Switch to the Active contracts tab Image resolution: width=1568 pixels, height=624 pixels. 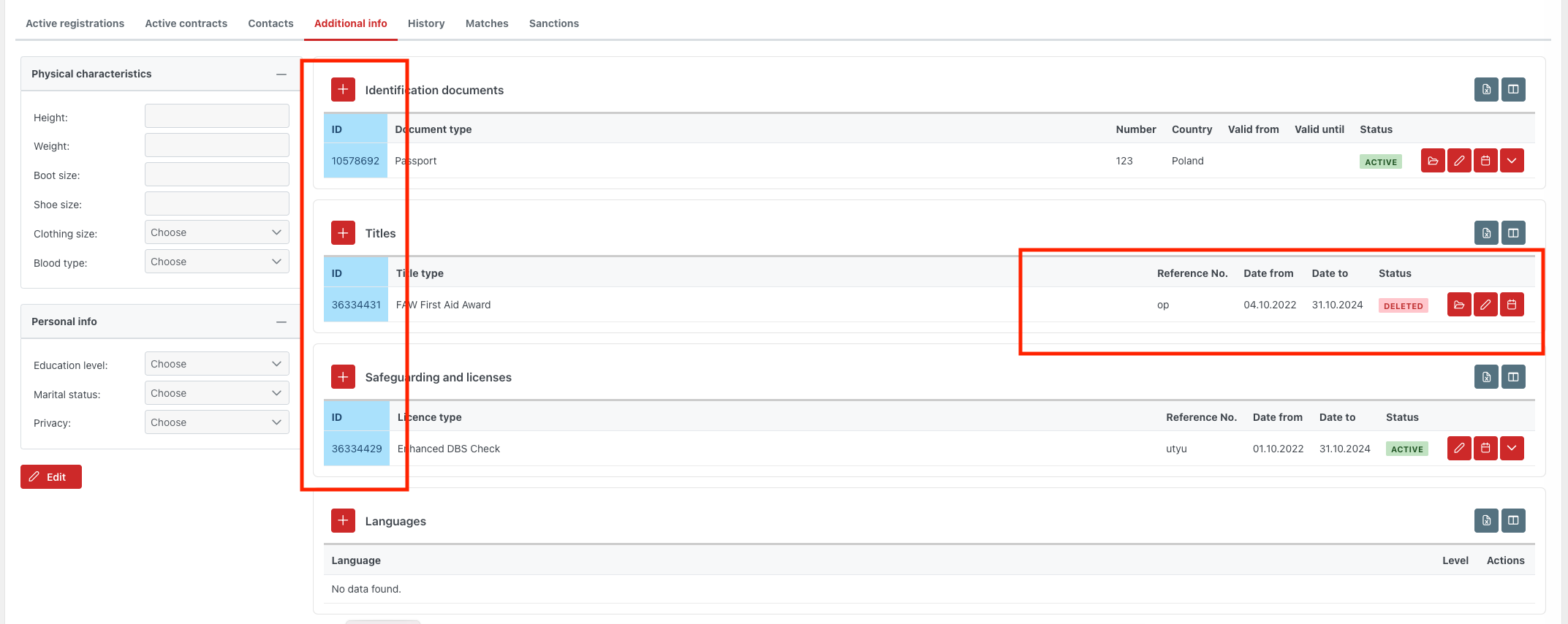pyautogui.click(x=186, y=23)
